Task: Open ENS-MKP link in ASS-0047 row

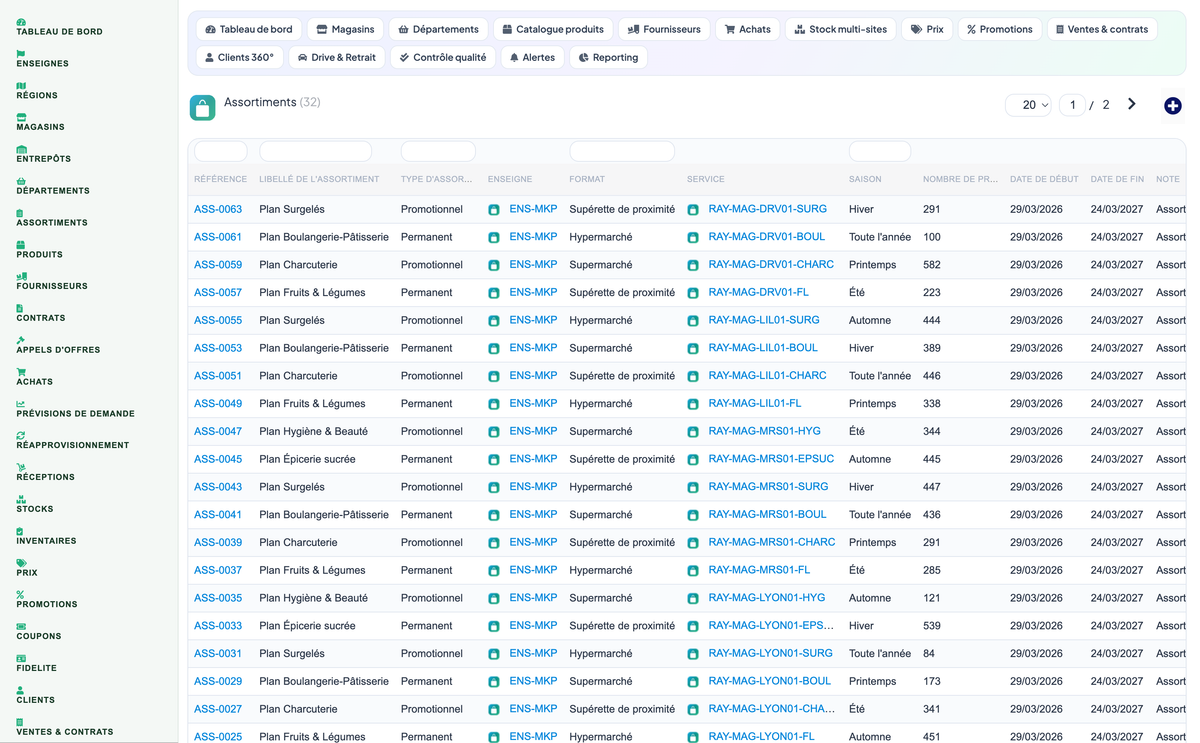Action: tap(533, 431)
